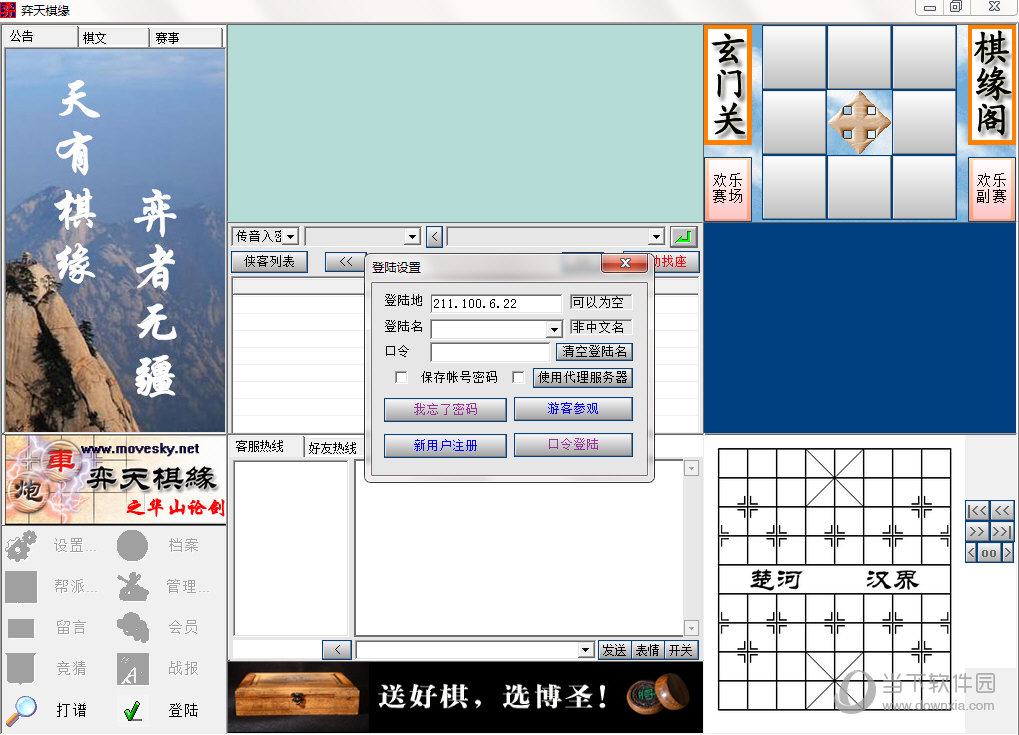
Task: Expand the 登陆名 dropdown list
Action: (x=554, y=329)
